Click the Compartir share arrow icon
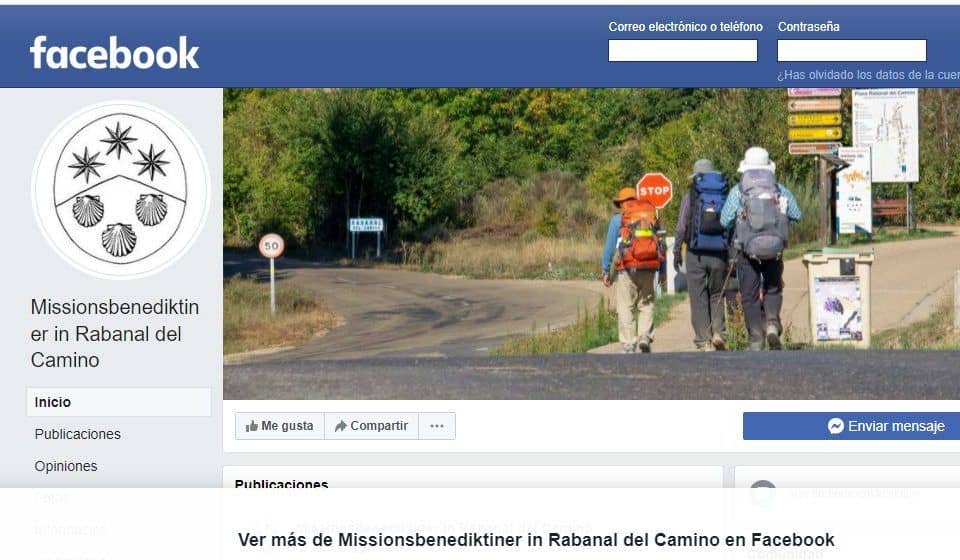 coord(341,427)
